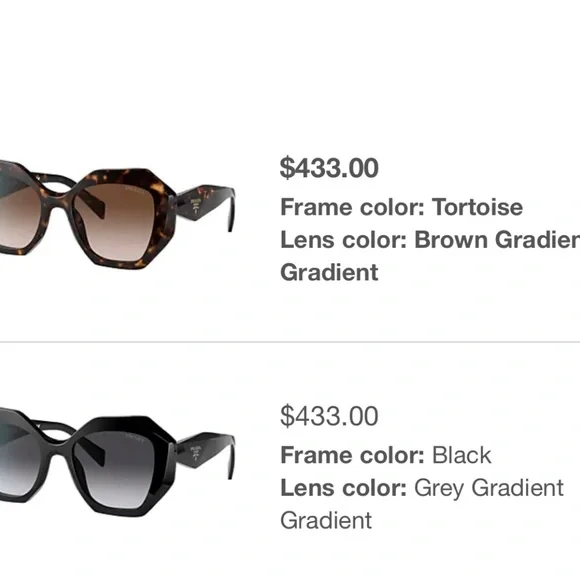This screenshot has height=580, width=580.
Task: Select the Tortoise sunglasses product image
Action: 117,215
